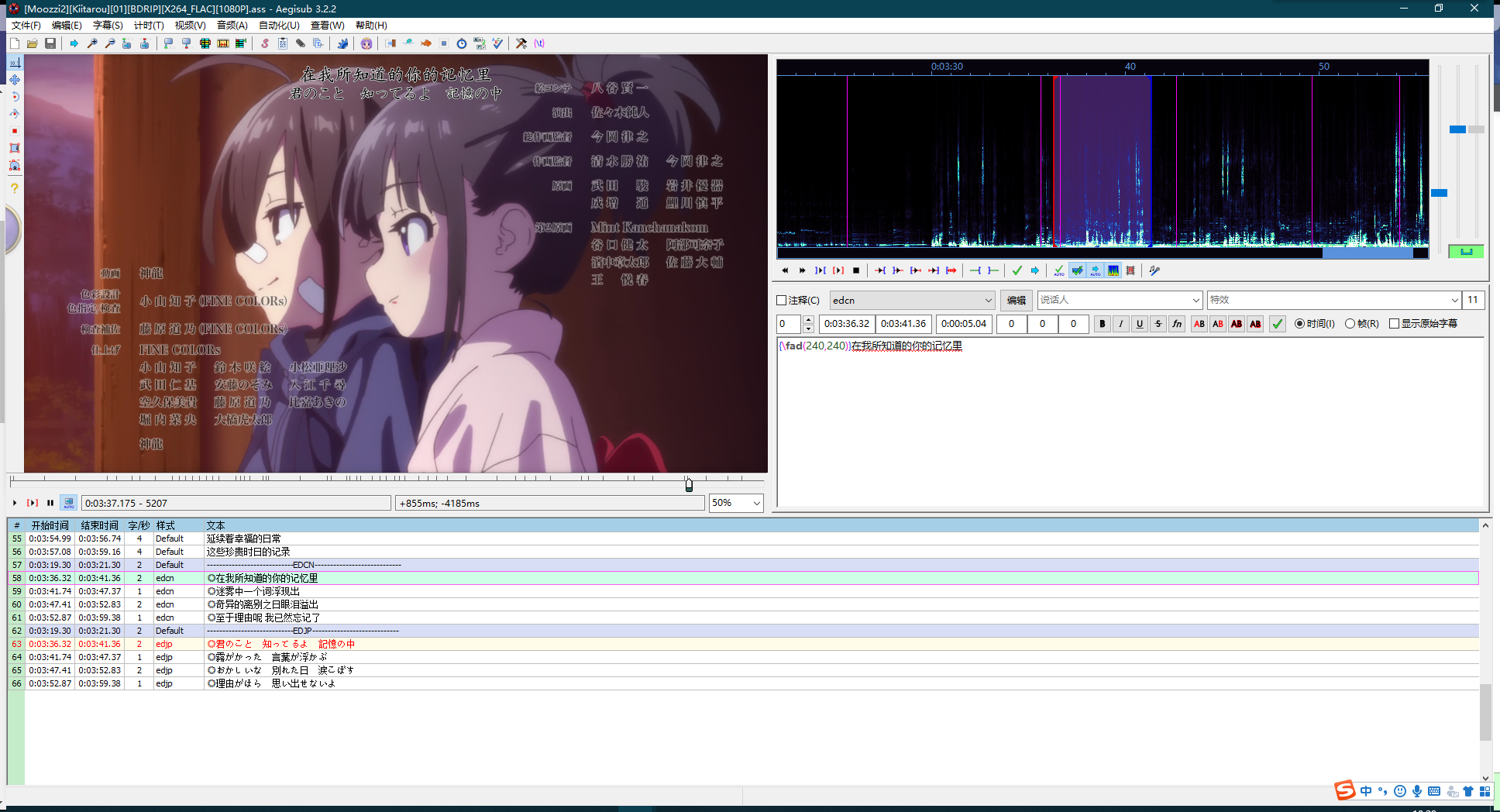Open visual typesetting help question icon
Viewport: 1500px width, 812px height.
tap(15, 188)
